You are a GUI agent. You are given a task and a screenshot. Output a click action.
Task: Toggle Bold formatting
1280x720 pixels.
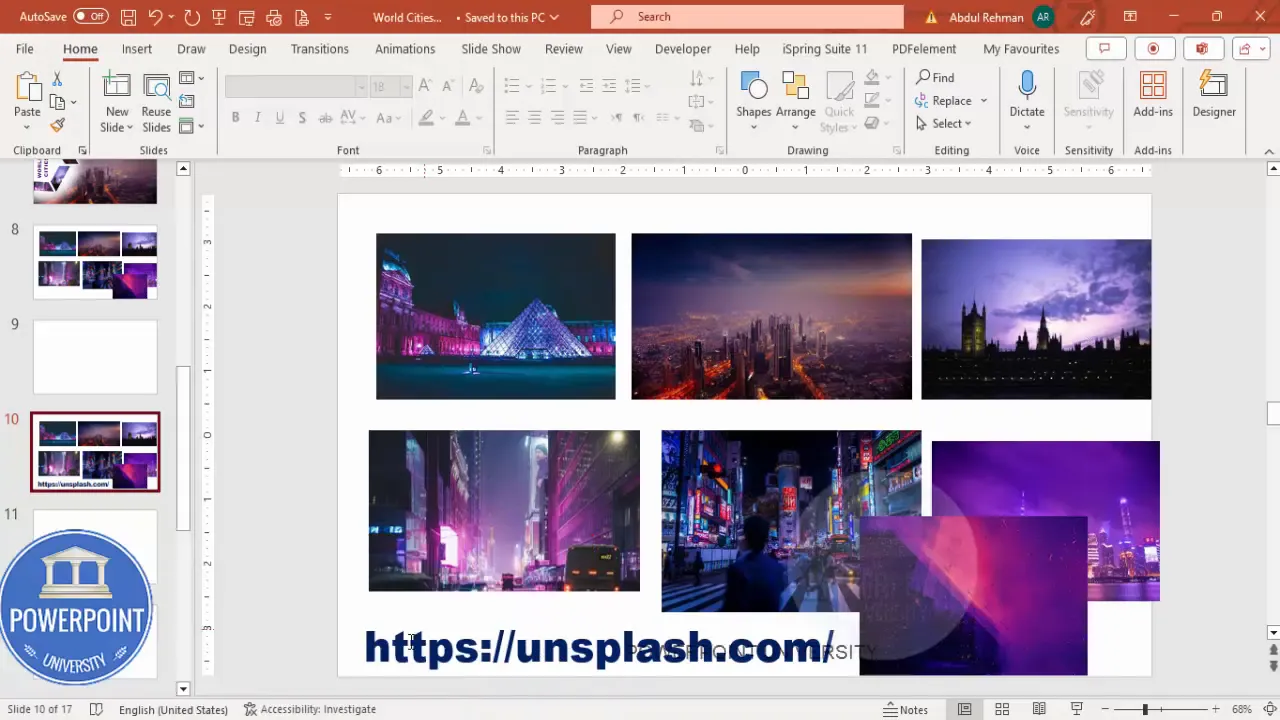click(235, 118)
